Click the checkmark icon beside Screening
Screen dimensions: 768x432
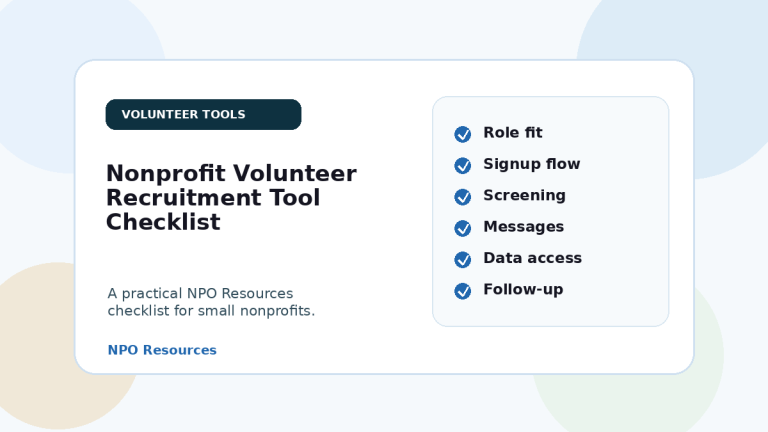[462, 196]
